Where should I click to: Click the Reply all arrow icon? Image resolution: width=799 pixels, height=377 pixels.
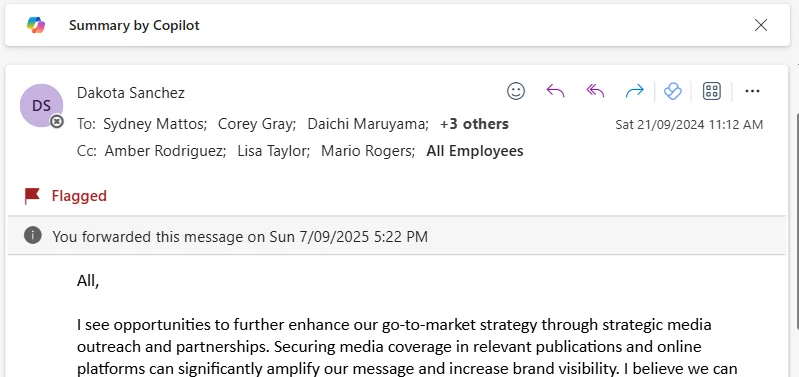(x=595, y=91)
